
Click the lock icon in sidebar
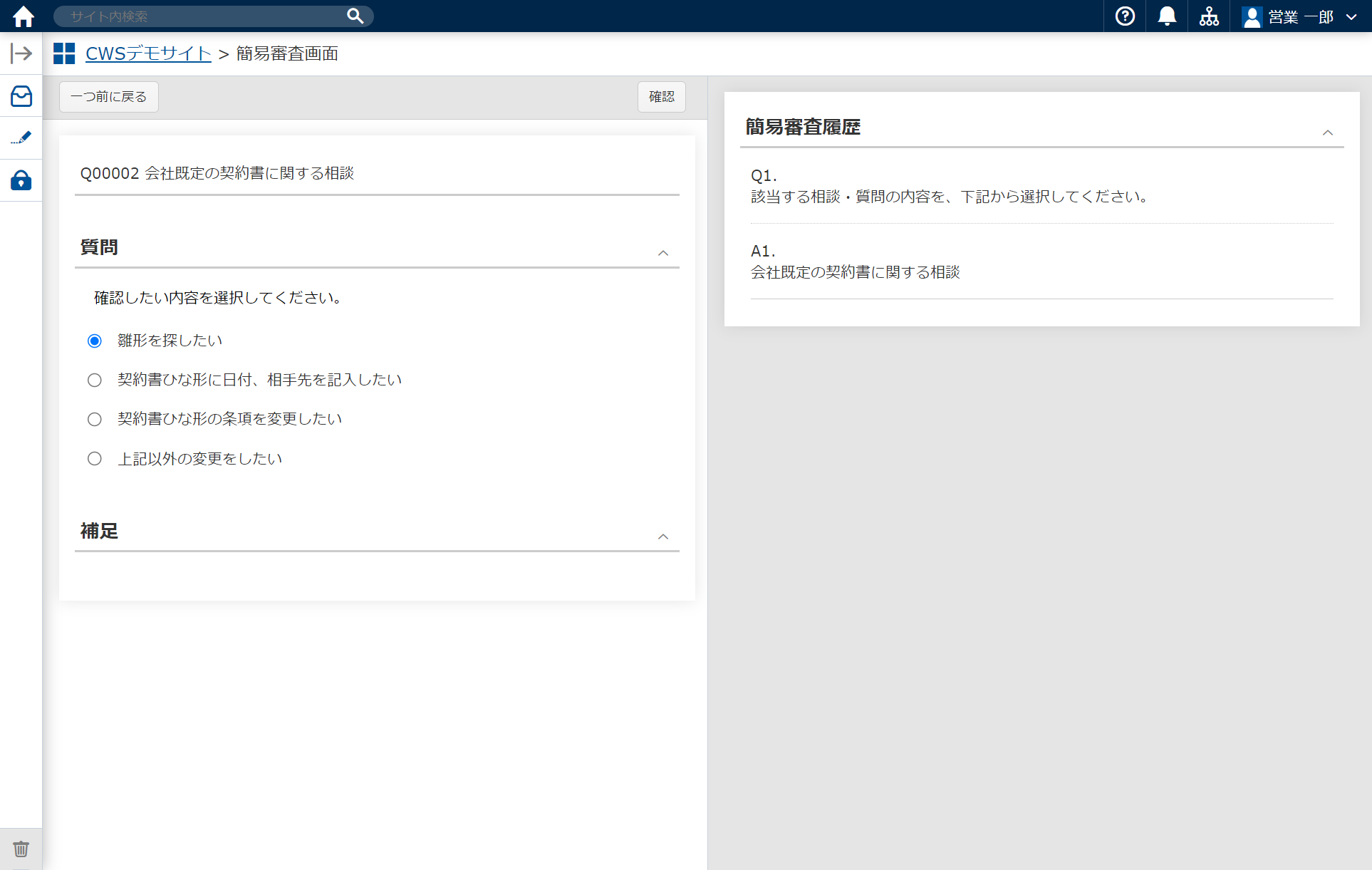tap(21, 180)
